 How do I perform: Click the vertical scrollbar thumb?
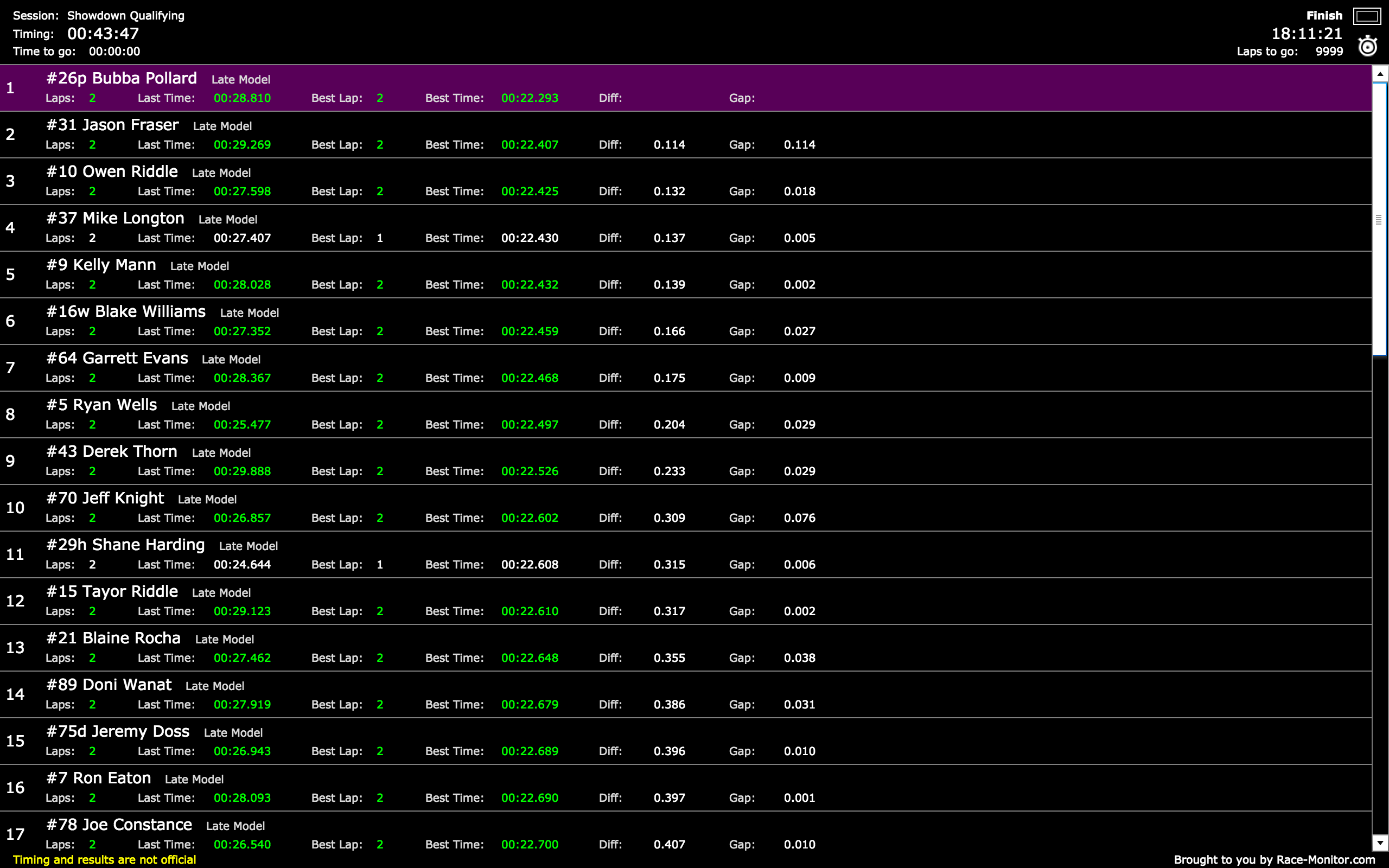tap(1379, 219)
